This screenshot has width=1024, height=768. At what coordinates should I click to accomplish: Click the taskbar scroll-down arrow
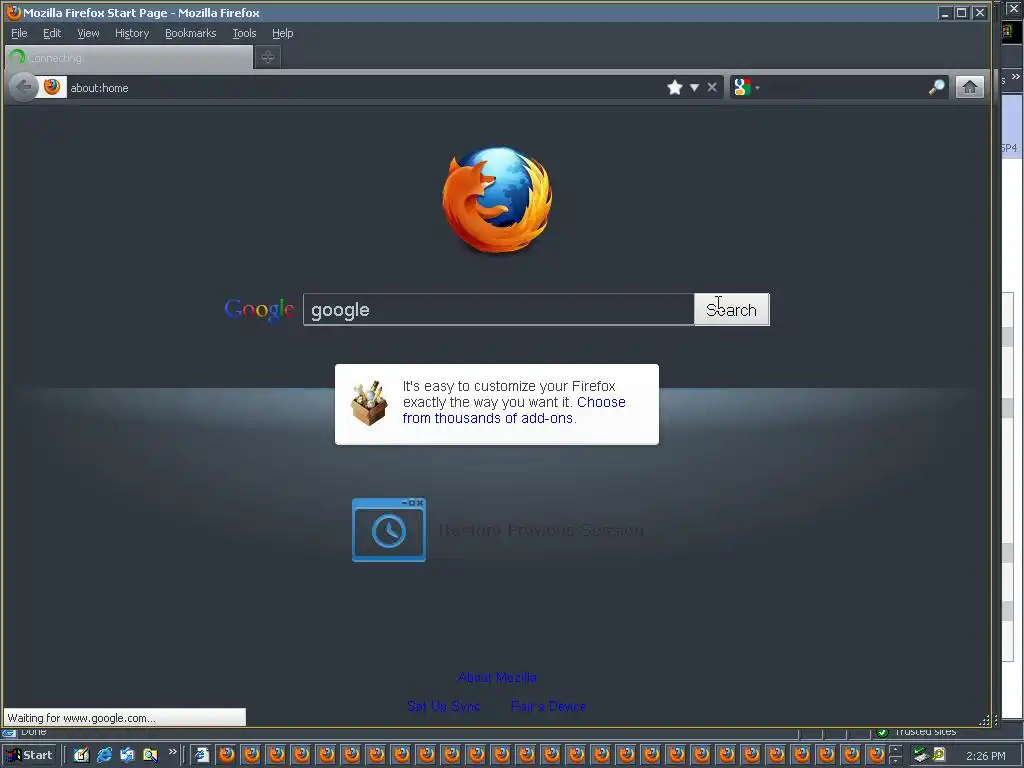(x=895, y=760)
